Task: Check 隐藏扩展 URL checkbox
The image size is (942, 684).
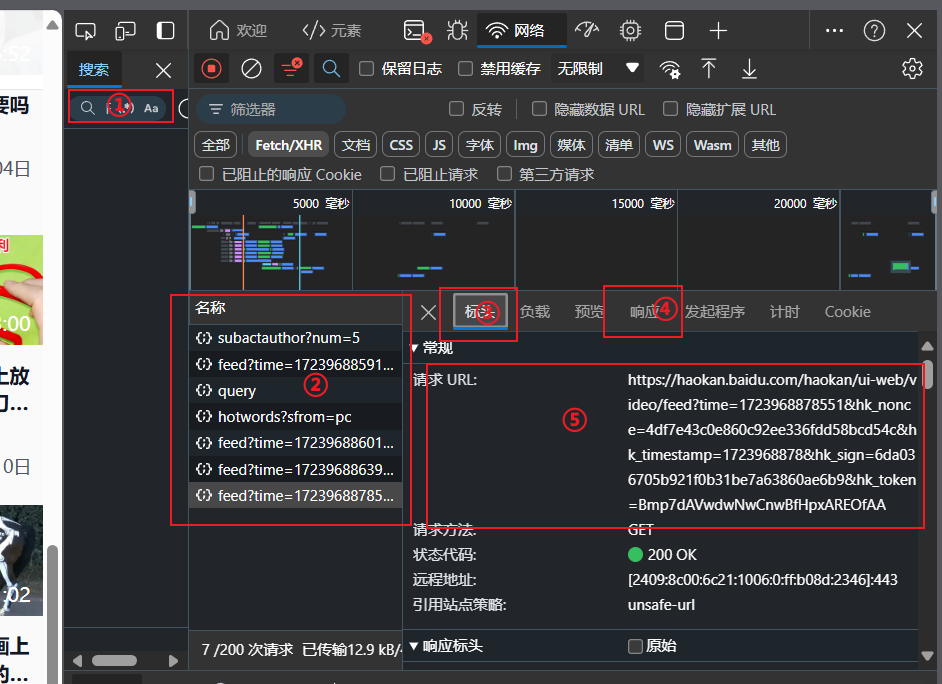Action: [670, 109]
